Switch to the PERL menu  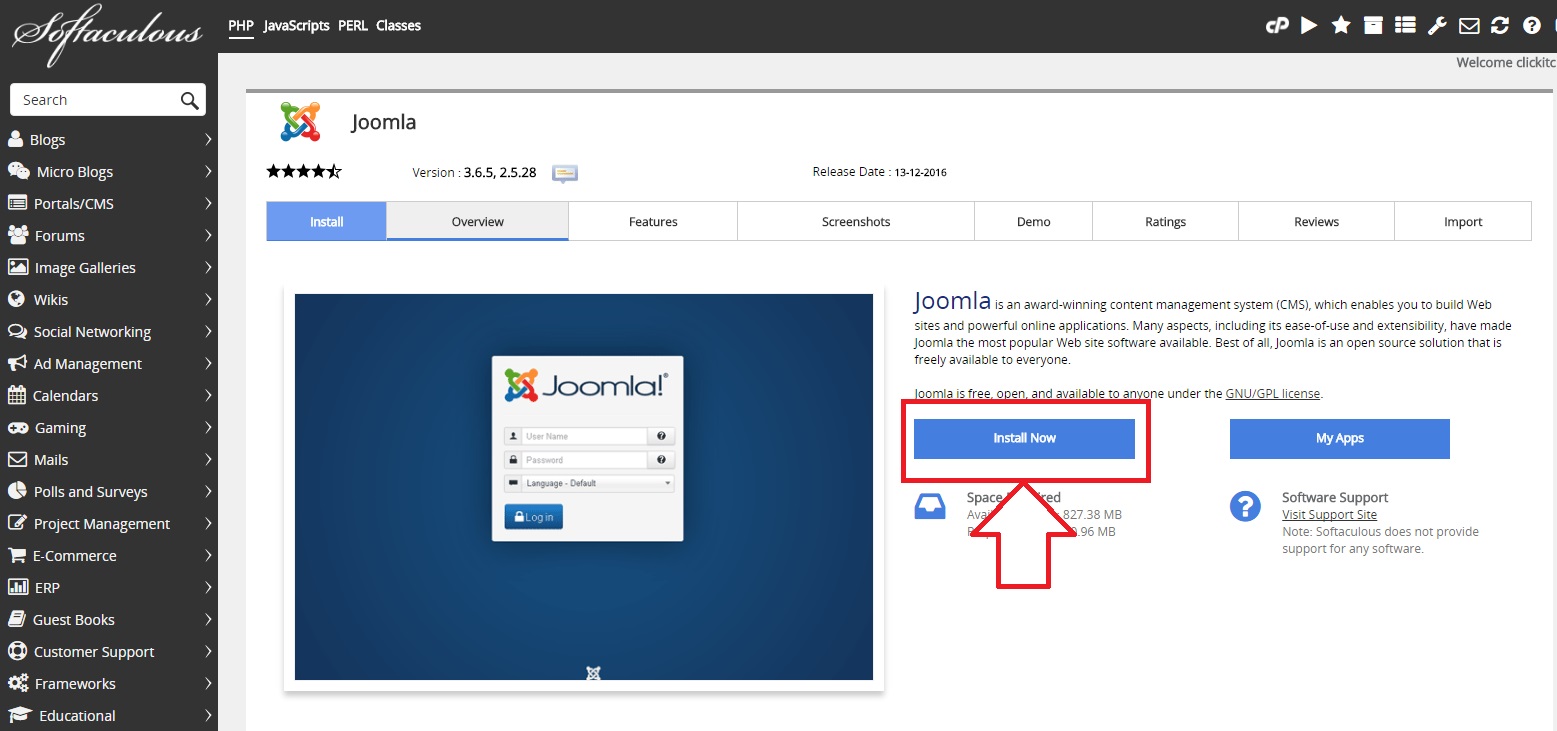coord(353,26)
